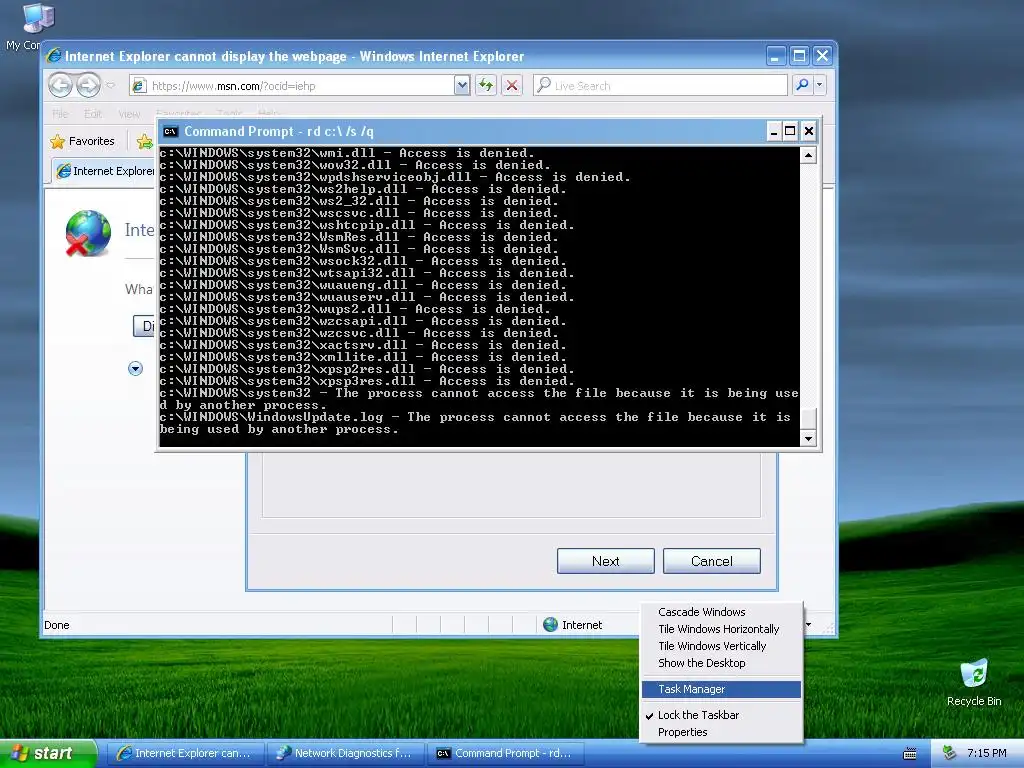Click Internet zone globe in status bar
1024x768 pixels.
[551, 625]
